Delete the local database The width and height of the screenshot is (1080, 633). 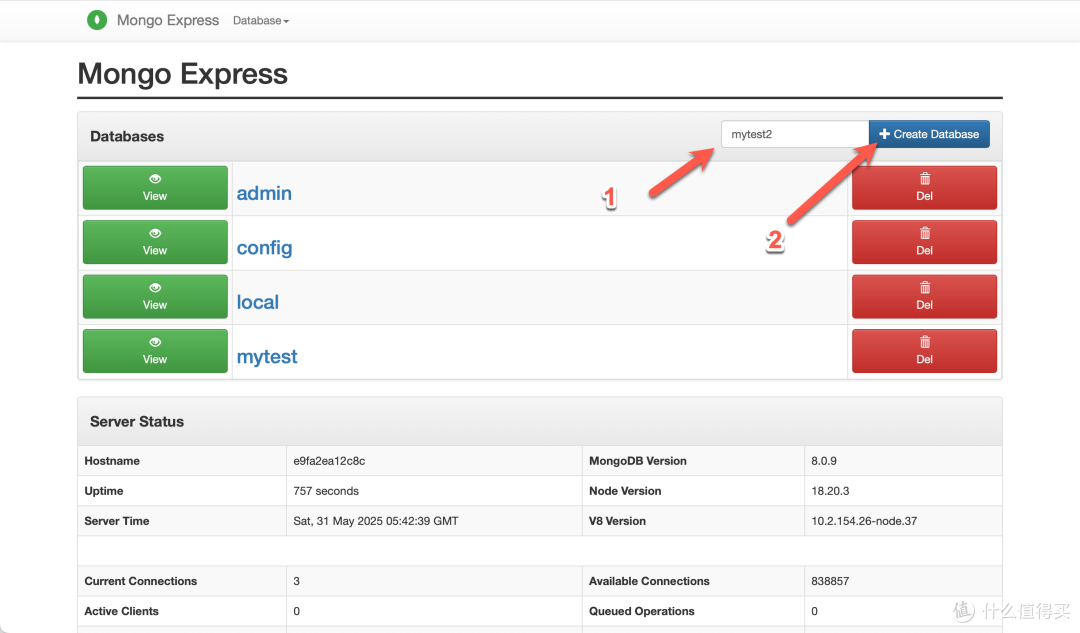tap(924, 296)
